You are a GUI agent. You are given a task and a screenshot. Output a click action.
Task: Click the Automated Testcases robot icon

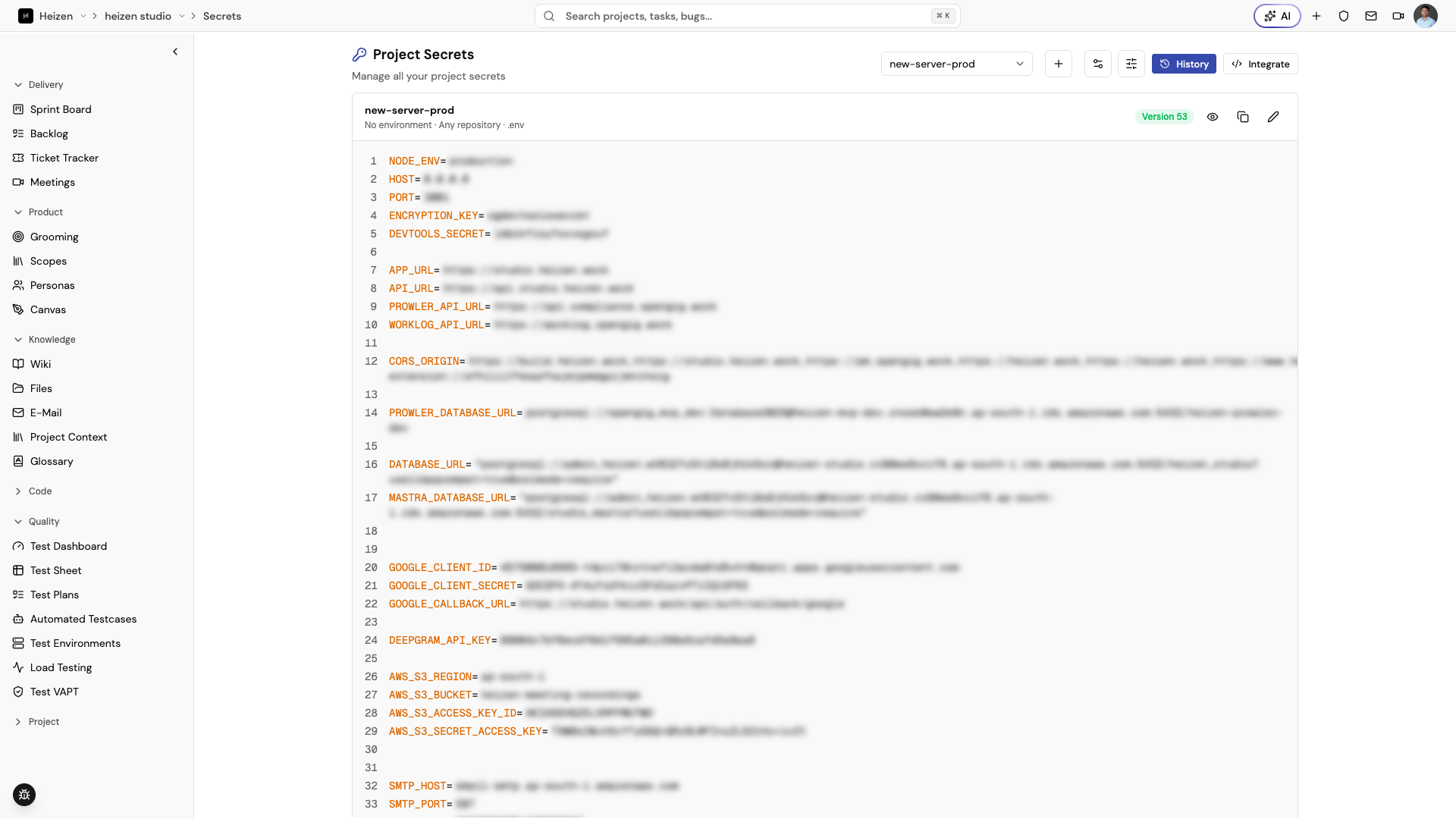(x=18, y=619)
